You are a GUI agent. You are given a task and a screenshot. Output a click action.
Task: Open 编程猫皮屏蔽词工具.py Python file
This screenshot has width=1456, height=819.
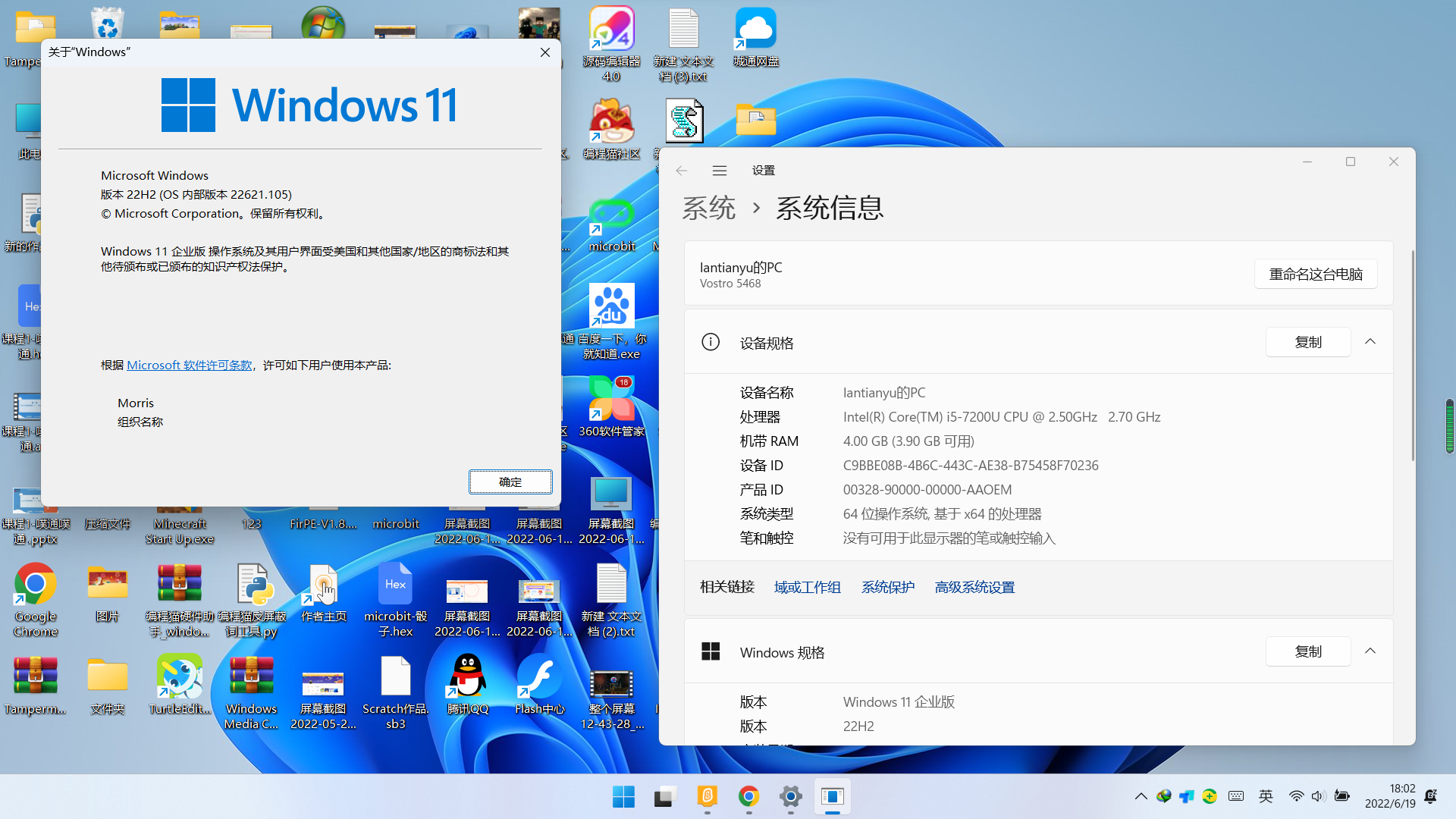(251, 599)
